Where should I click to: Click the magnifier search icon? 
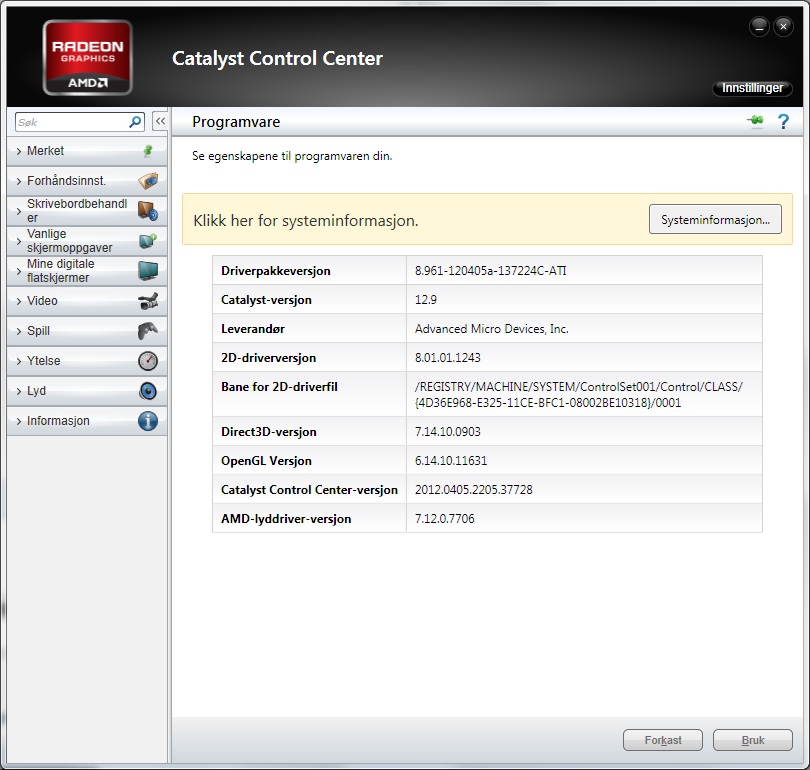[135, 122]
